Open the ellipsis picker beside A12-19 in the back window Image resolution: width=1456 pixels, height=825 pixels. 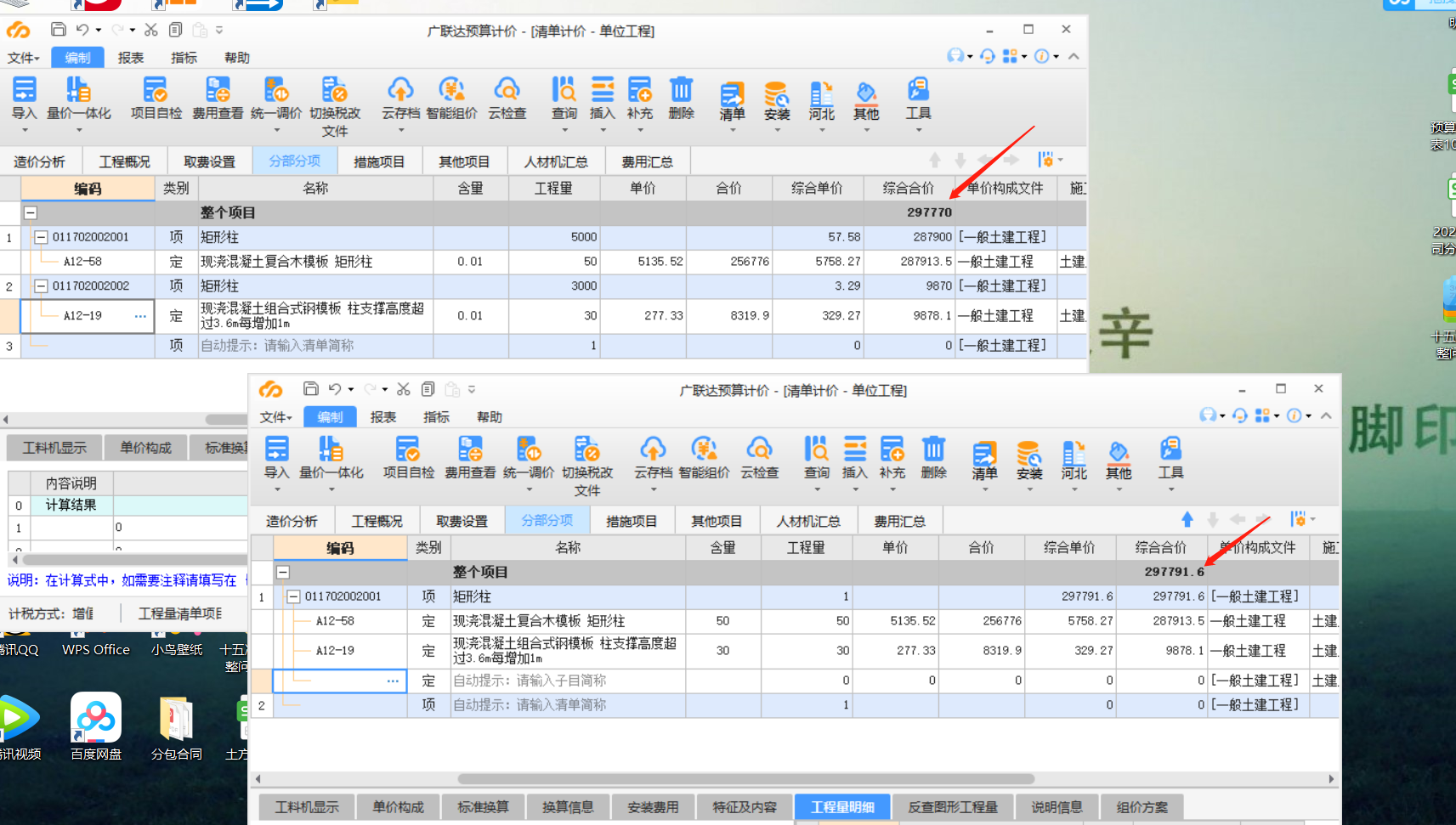(x=140, y=316)
